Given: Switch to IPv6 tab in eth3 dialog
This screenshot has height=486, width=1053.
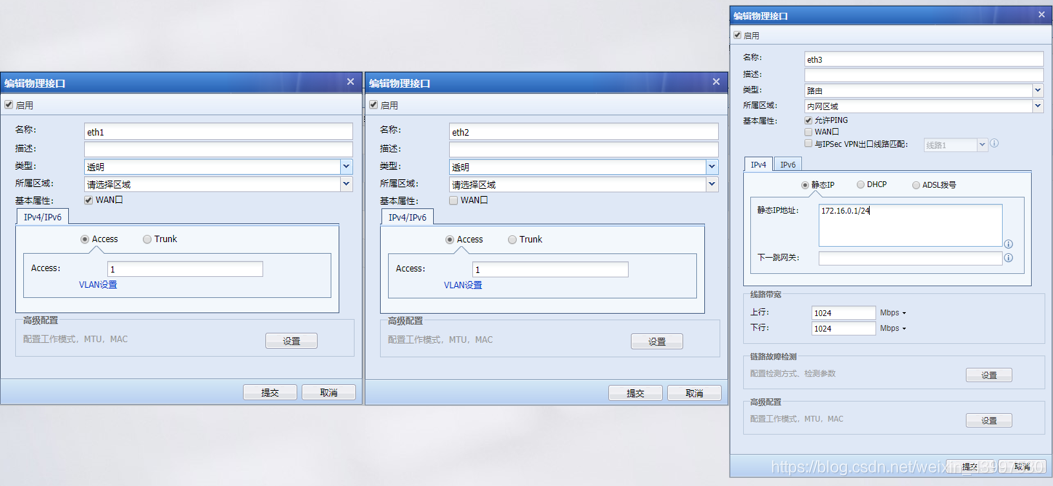Looking at the screenshot, I should coord(788,164).
